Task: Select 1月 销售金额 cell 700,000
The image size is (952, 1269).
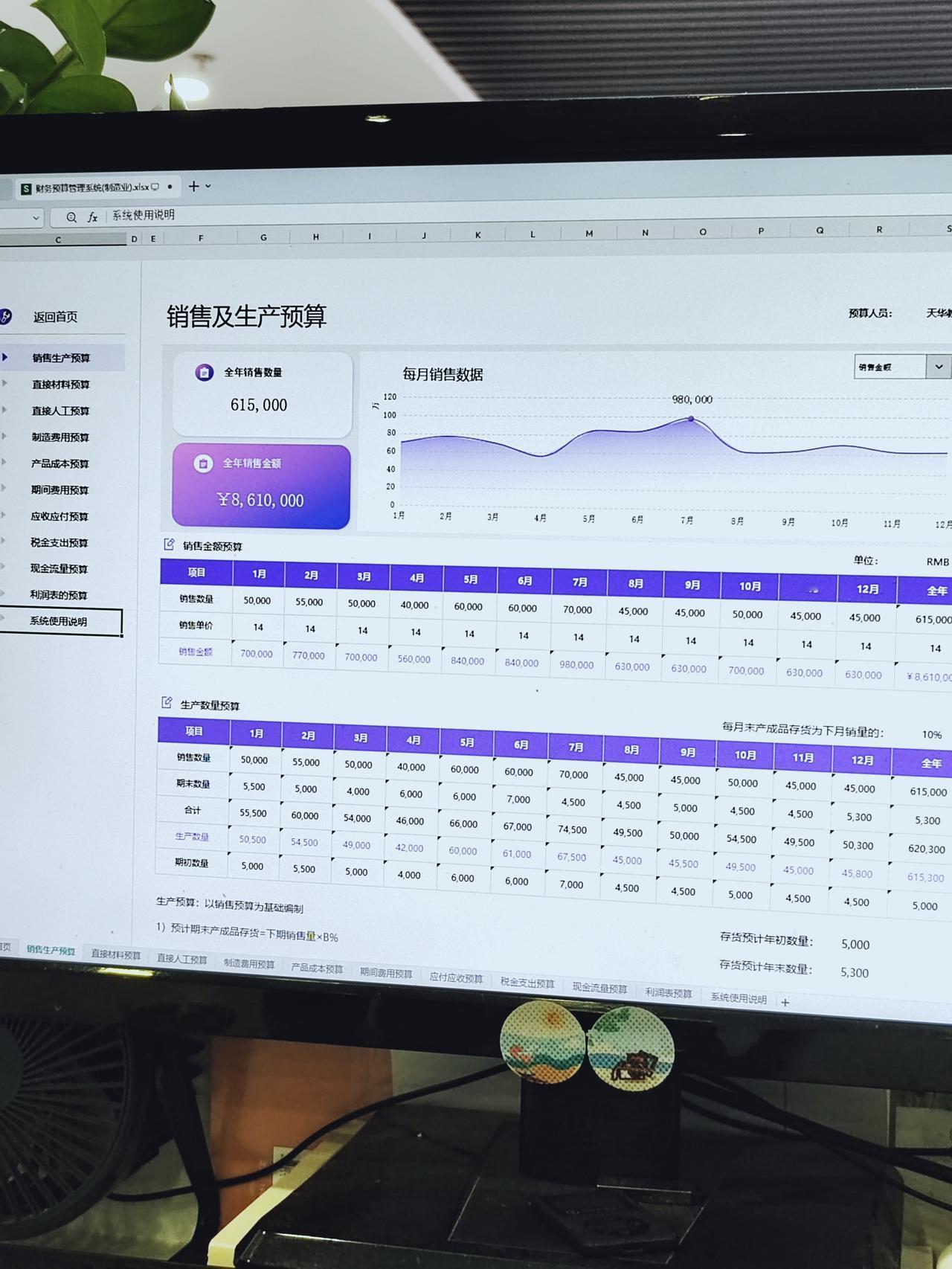Action: 257,654
